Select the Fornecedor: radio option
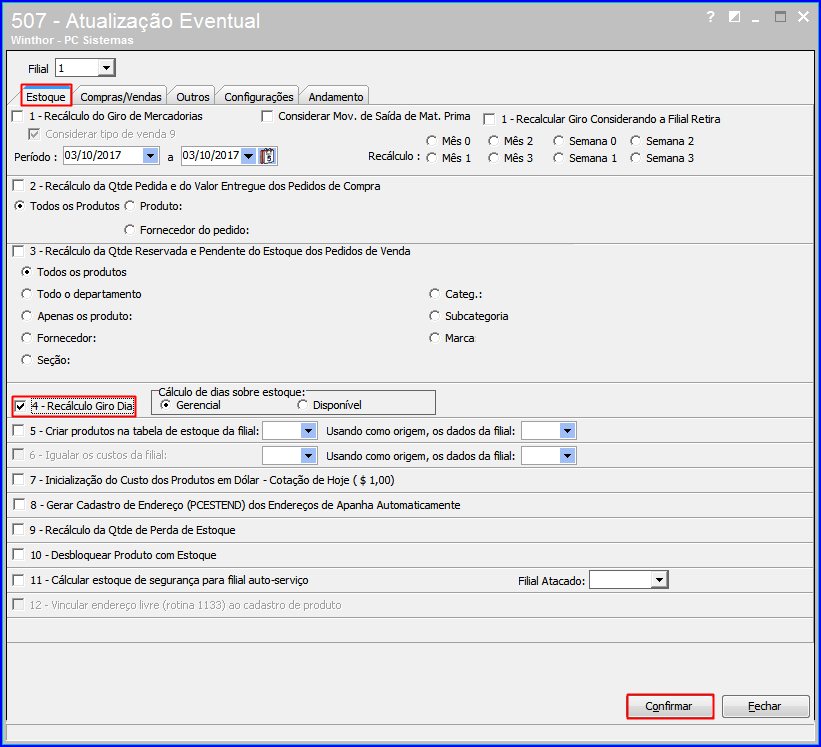Screen dimensions: 821x747 click(x=26, y=338)
